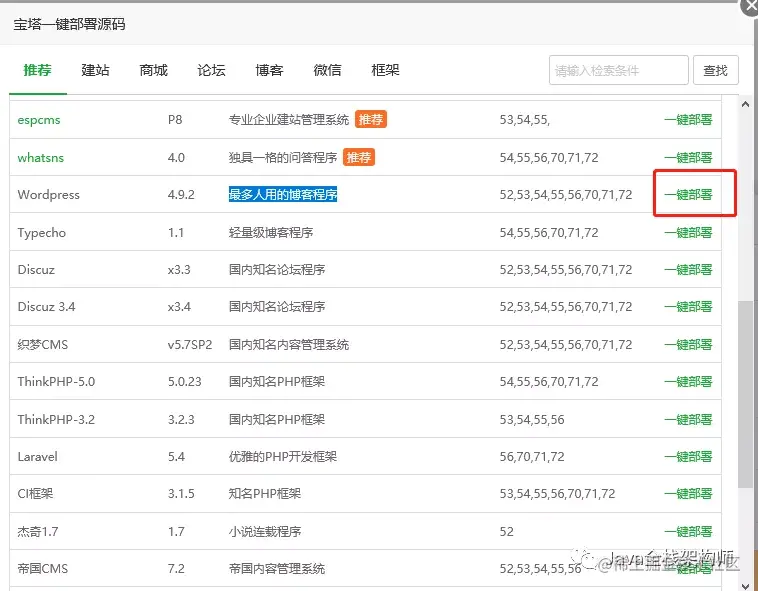Viewport: 758px width, 591px height.
Task: Click the 轻量级博客程序 description
Action: [271, 232]
